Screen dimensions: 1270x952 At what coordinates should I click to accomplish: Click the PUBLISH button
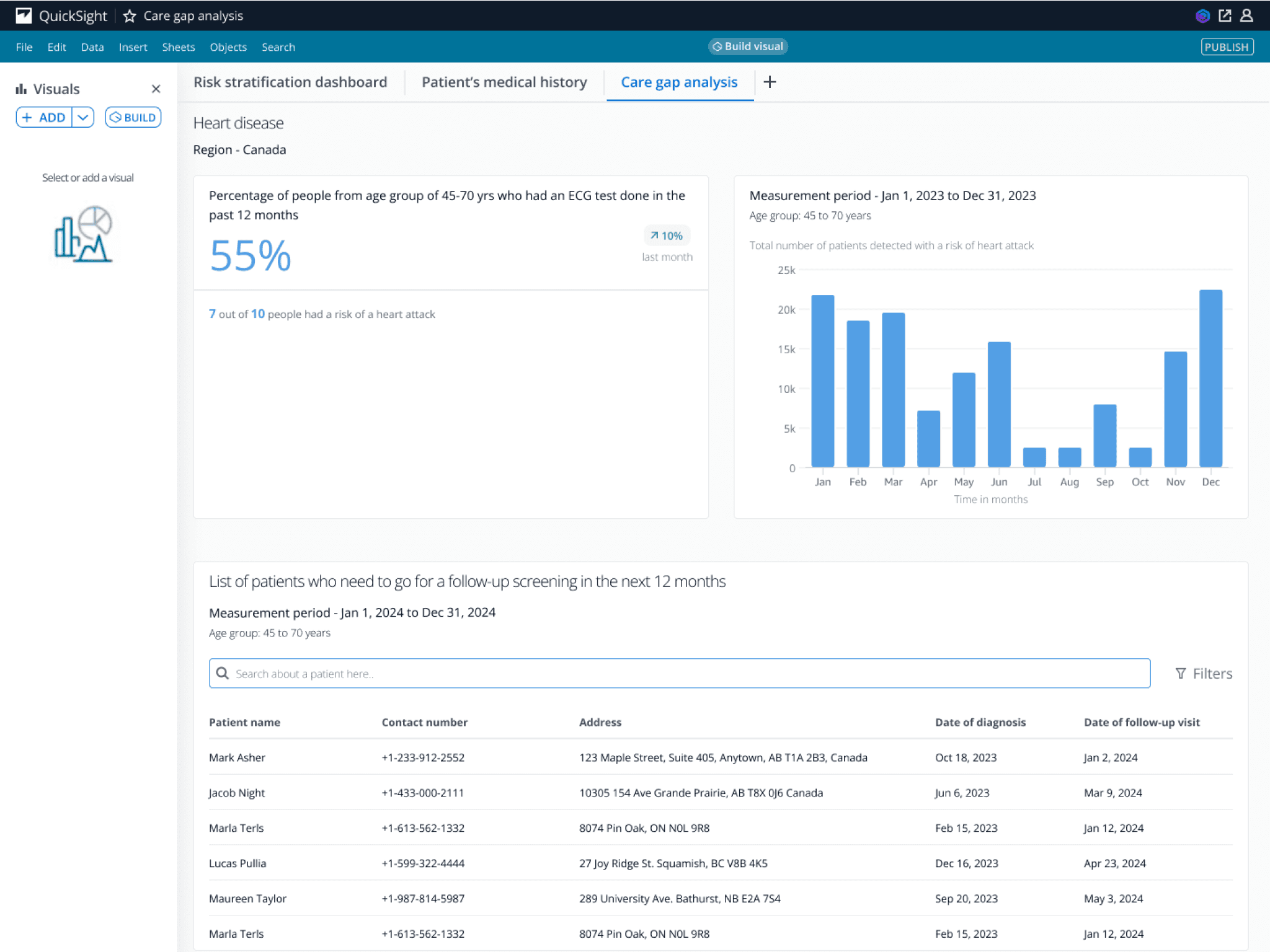(x=1226, y=47)
